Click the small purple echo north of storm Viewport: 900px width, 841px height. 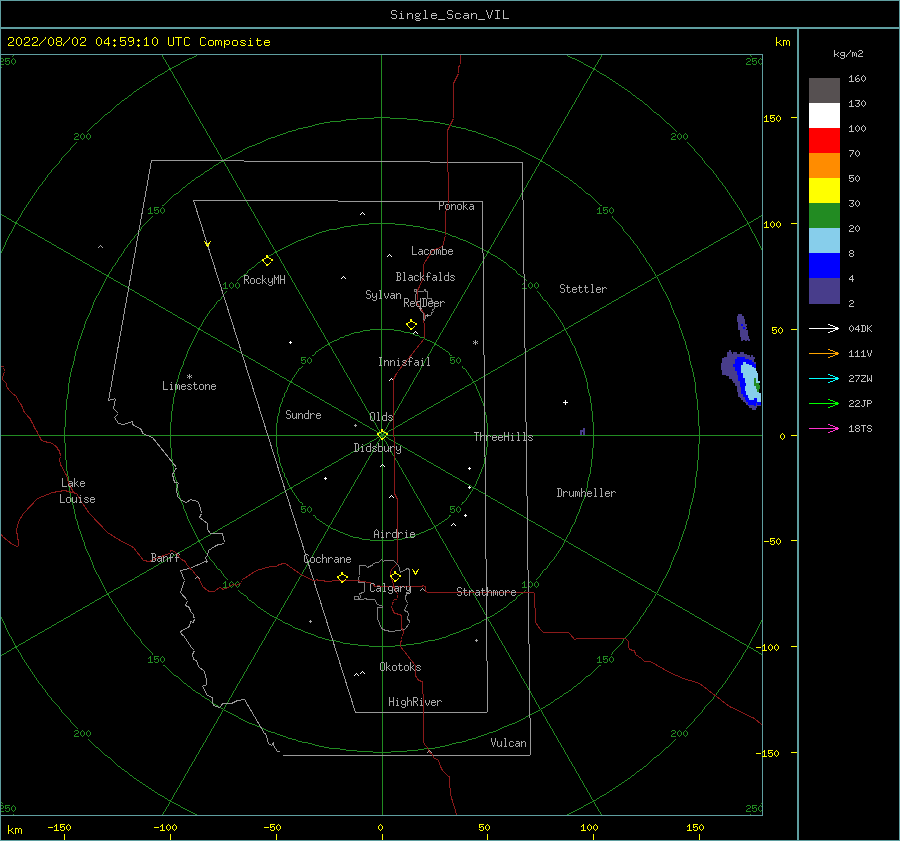pos(743,327)
